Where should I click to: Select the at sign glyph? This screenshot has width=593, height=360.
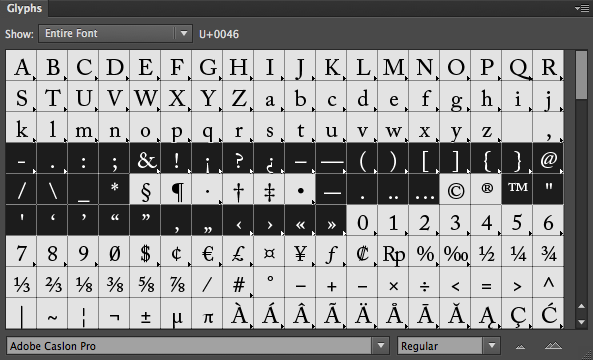pyautogui.click(x=548, y=158)
